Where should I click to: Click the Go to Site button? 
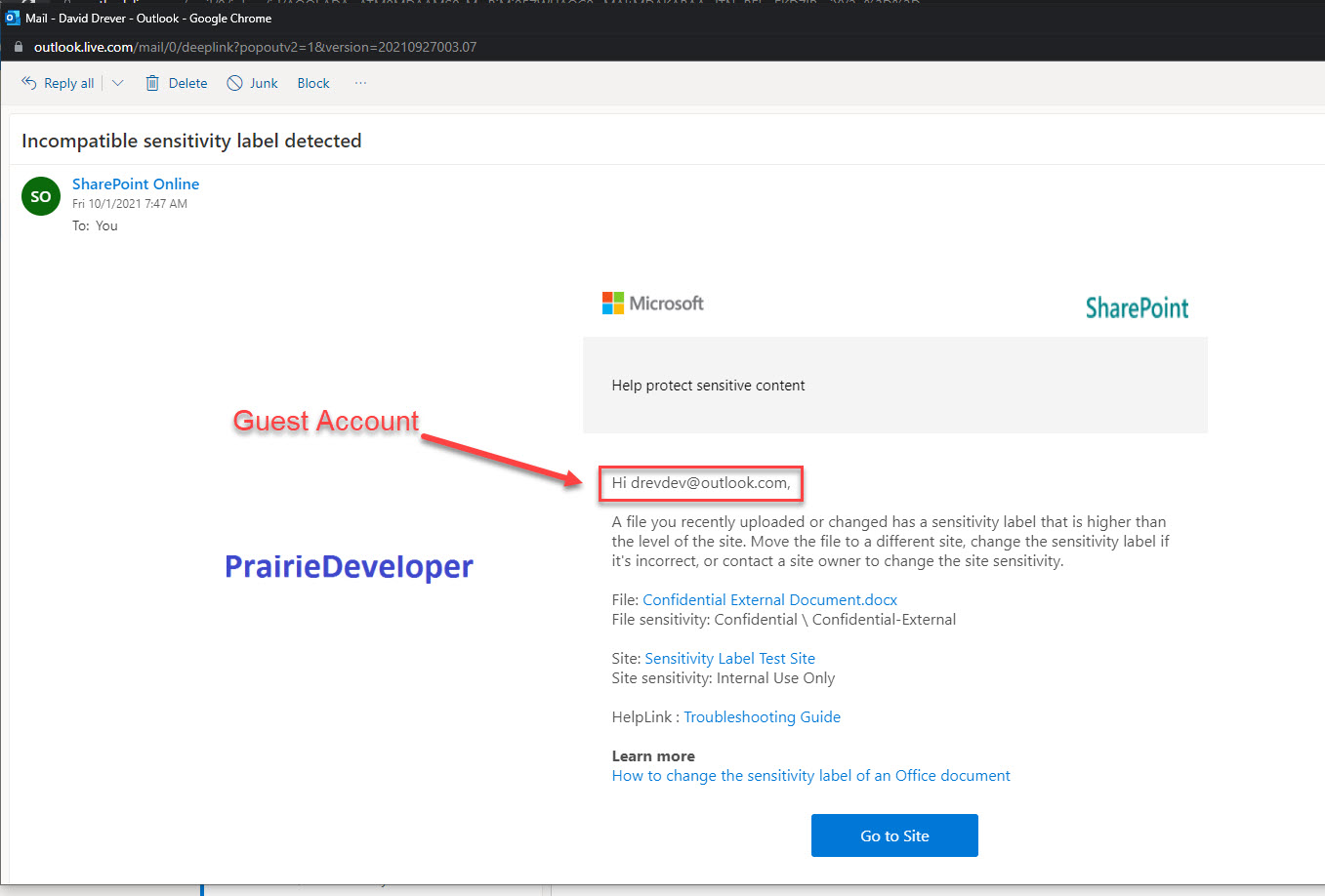(894, 835)
